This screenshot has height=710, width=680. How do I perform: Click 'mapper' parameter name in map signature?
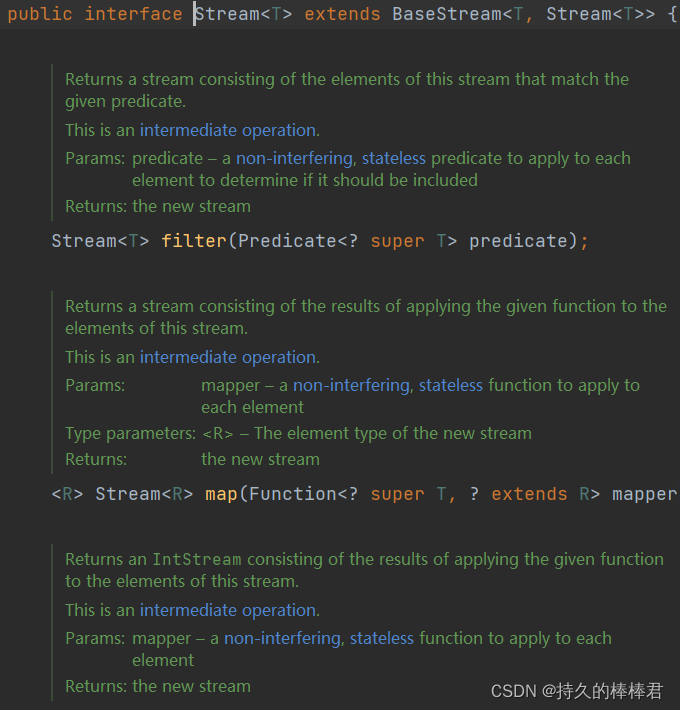645,494
